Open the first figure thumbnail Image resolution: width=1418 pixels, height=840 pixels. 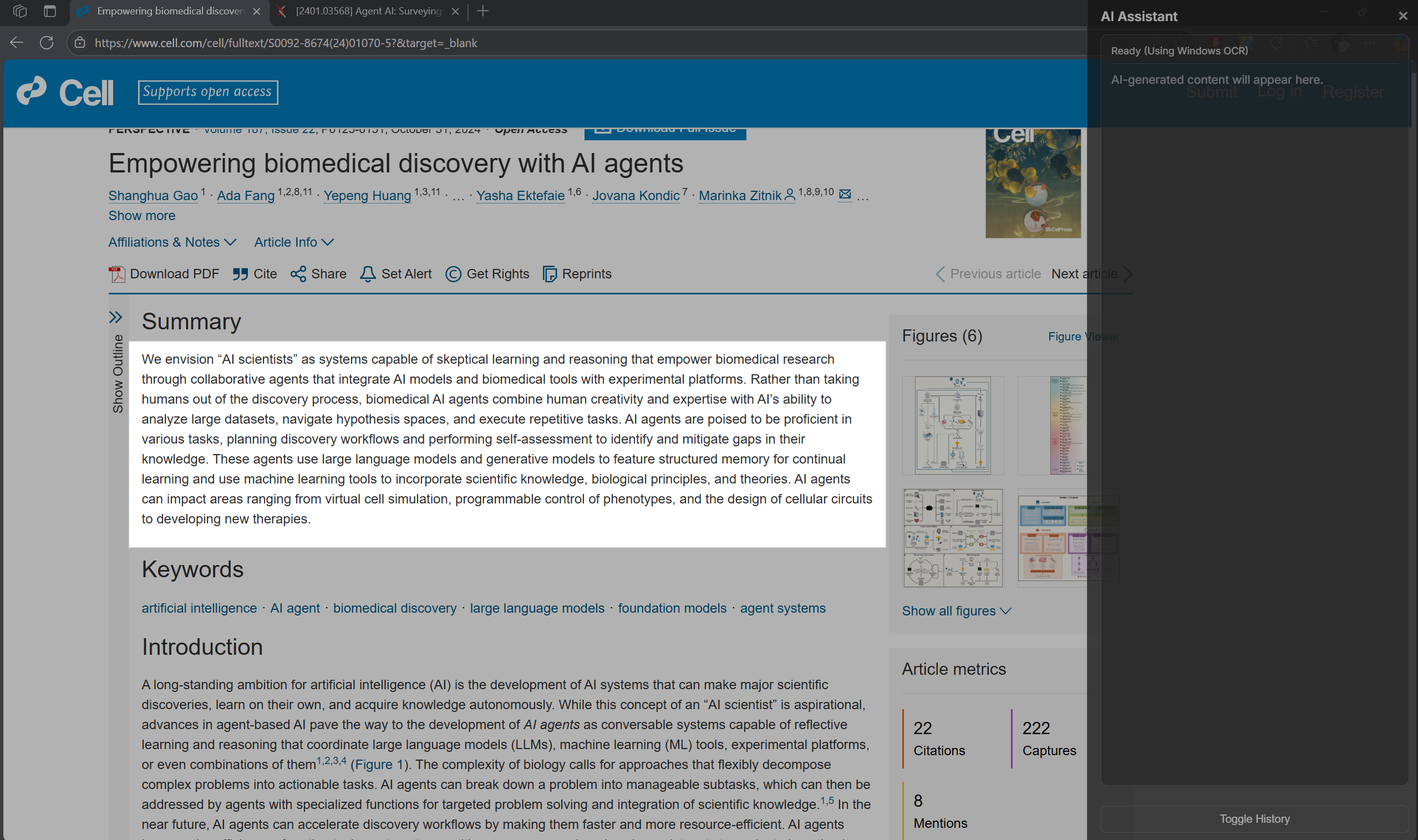[x=953, y=425]
